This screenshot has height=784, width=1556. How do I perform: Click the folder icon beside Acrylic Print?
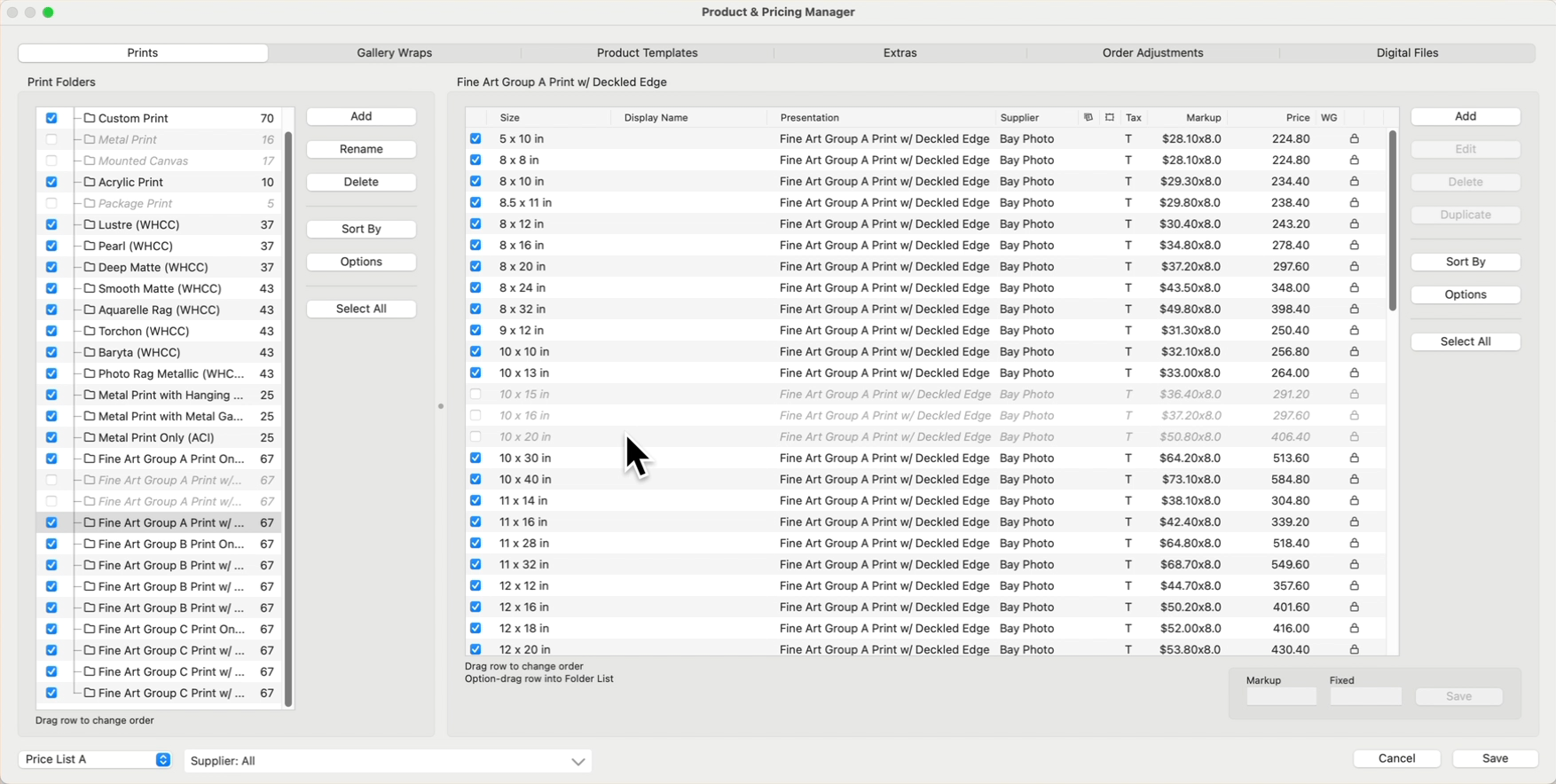coord(90,182)
